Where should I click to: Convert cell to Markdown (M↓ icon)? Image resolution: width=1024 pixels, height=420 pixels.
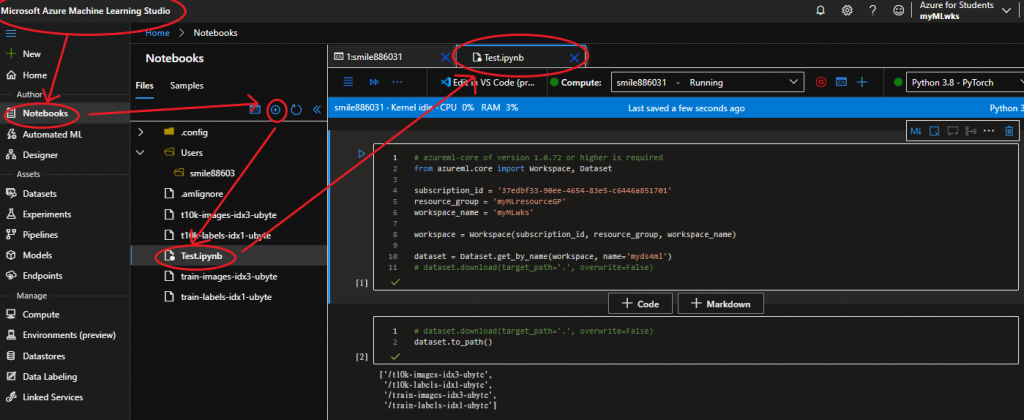916,131
